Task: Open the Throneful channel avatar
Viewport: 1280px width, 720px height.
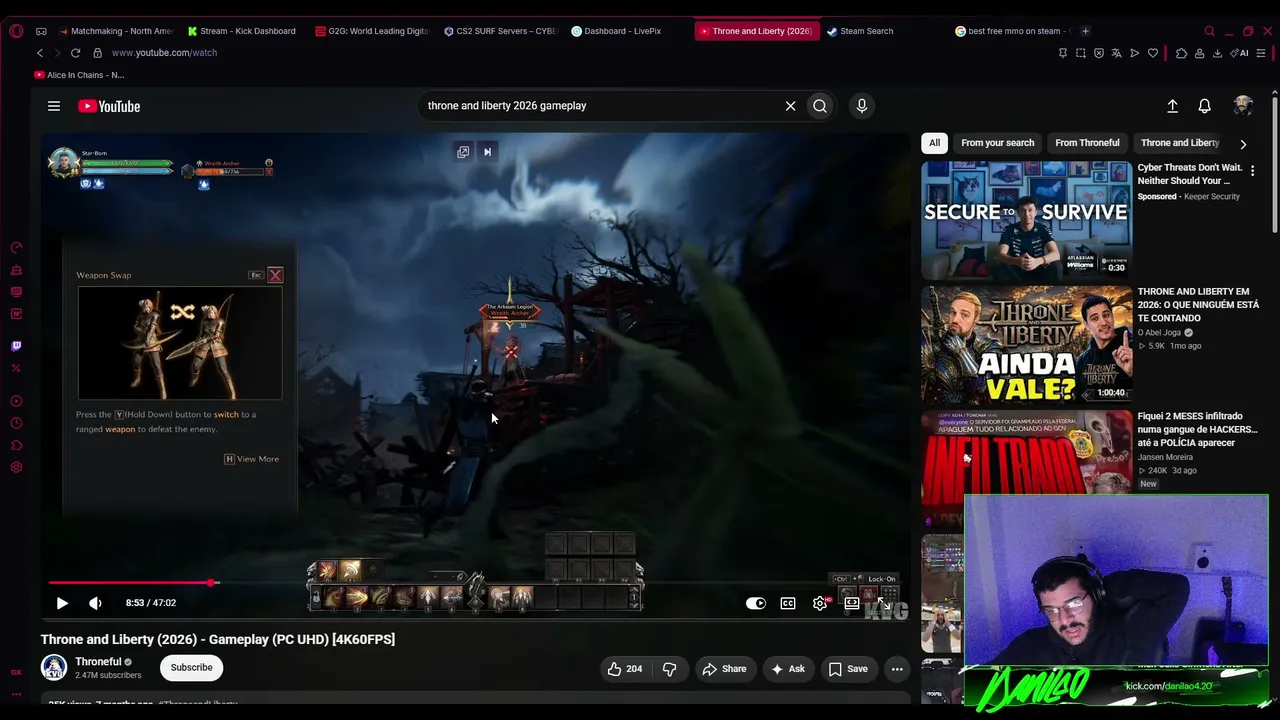Action: [54, 667]
